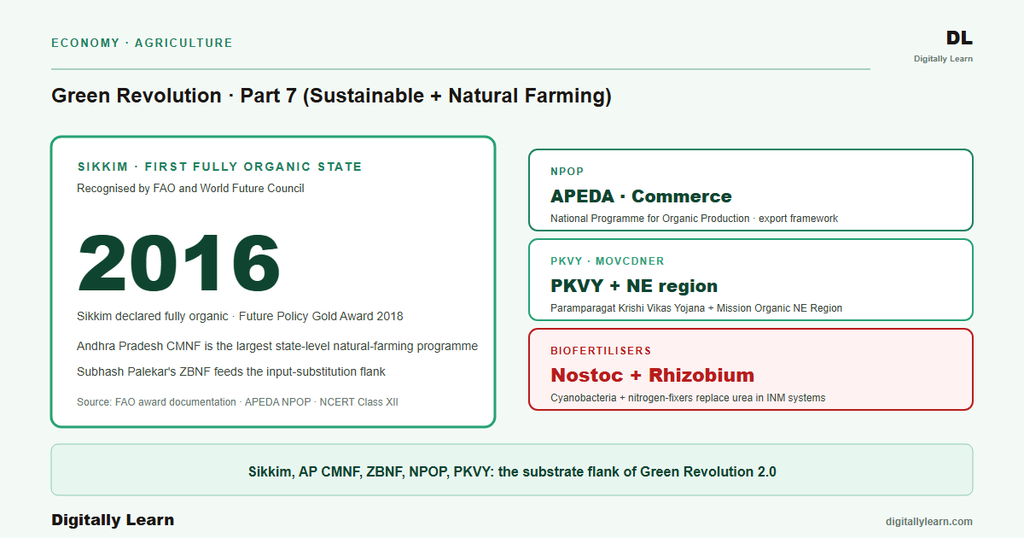Click the 'Source: FAO award documentation' line
This screenshot has width=1024, height=538.
(x=237, y=402)
